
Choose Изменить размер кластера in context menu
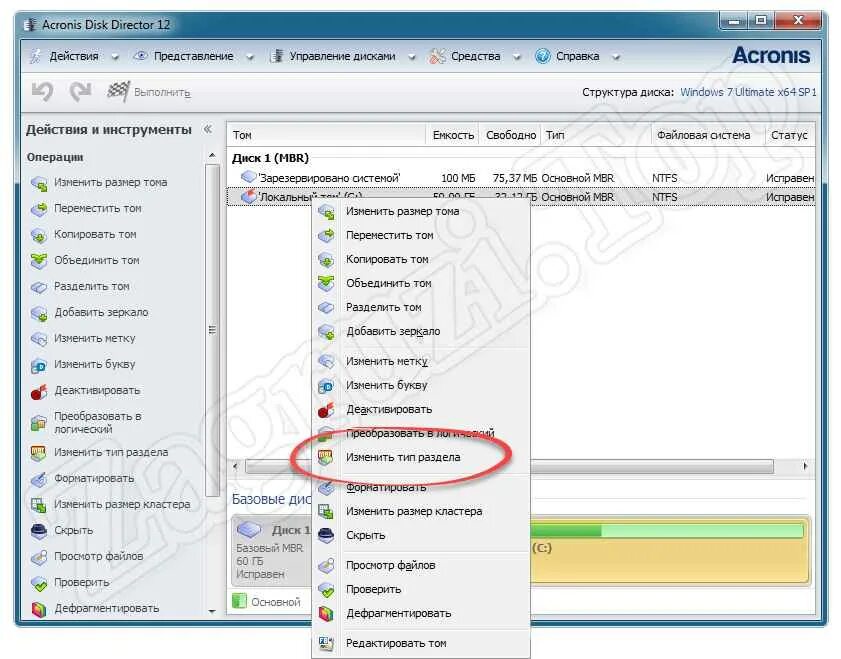tap(421, 512)
